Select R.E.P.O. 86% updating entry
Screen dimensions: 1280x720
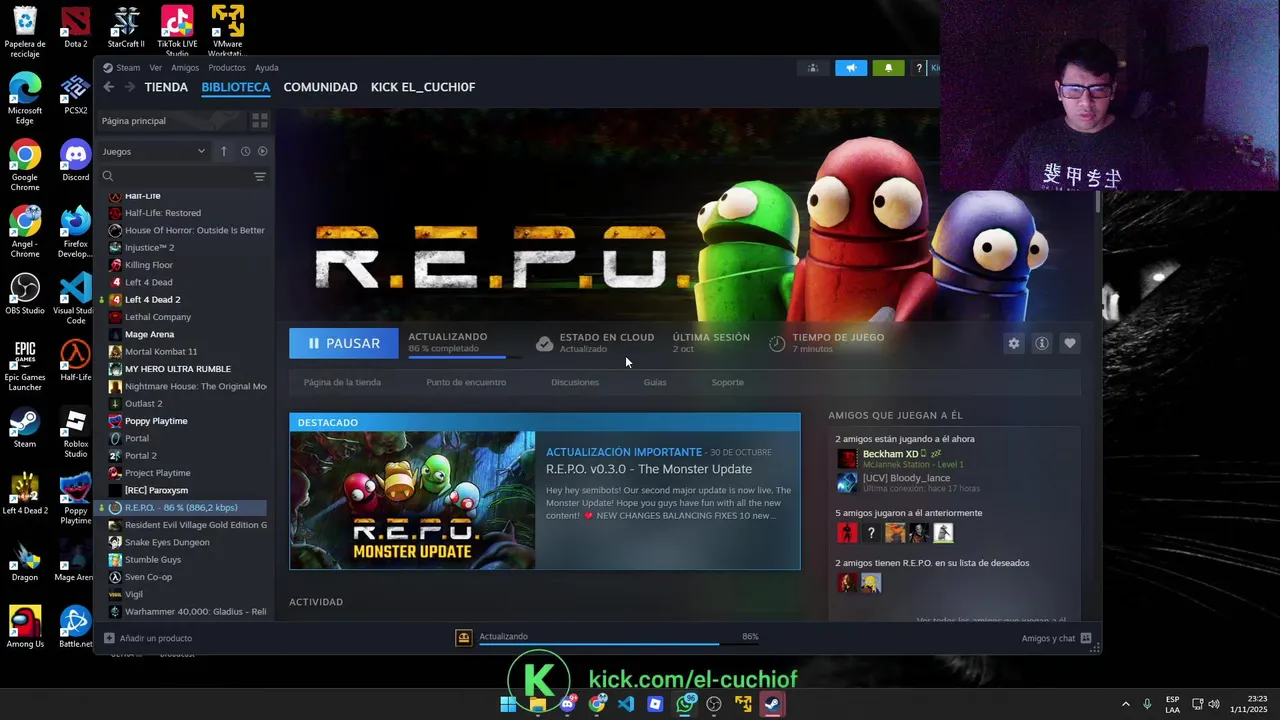182,508
